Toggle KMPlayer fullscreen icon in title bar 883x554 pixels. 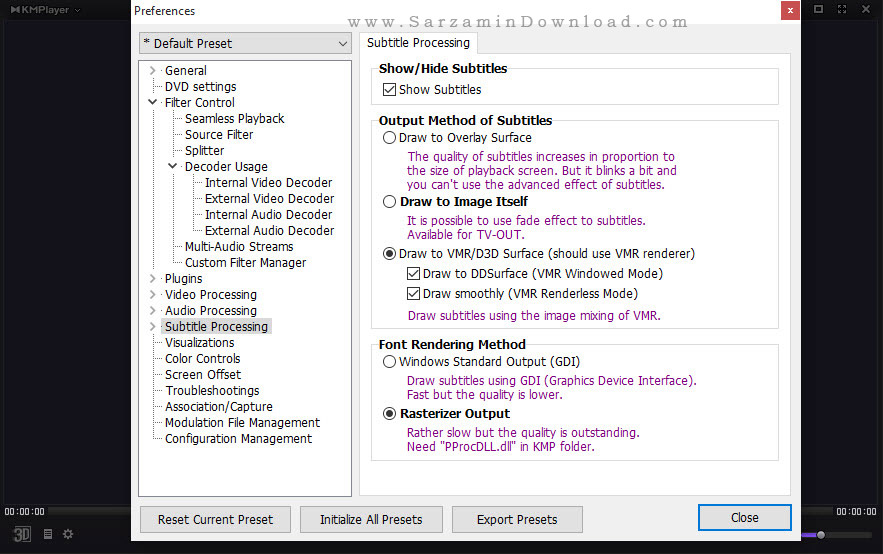[x=842, y=9]
